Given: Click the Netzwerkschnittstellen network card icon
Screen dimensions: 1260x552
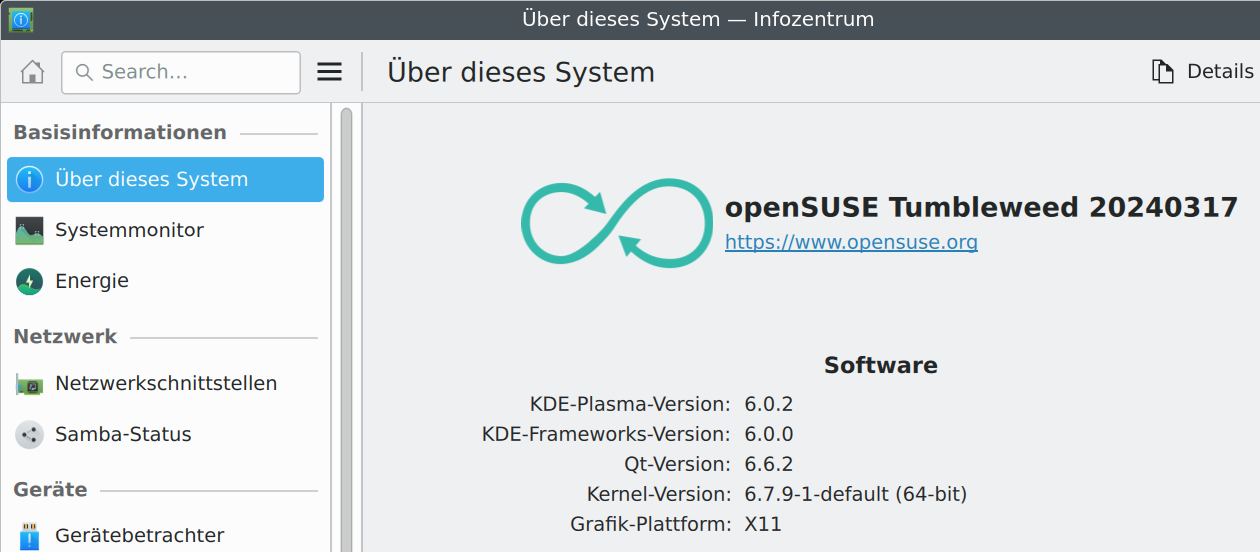Looking at the screenshot, I should [30, 384].
